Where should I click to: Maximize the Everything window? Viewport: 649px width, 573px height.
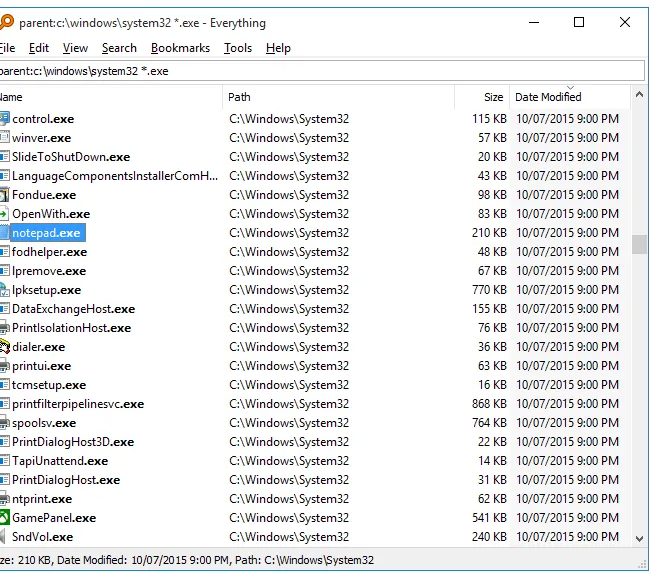[579, 22]
